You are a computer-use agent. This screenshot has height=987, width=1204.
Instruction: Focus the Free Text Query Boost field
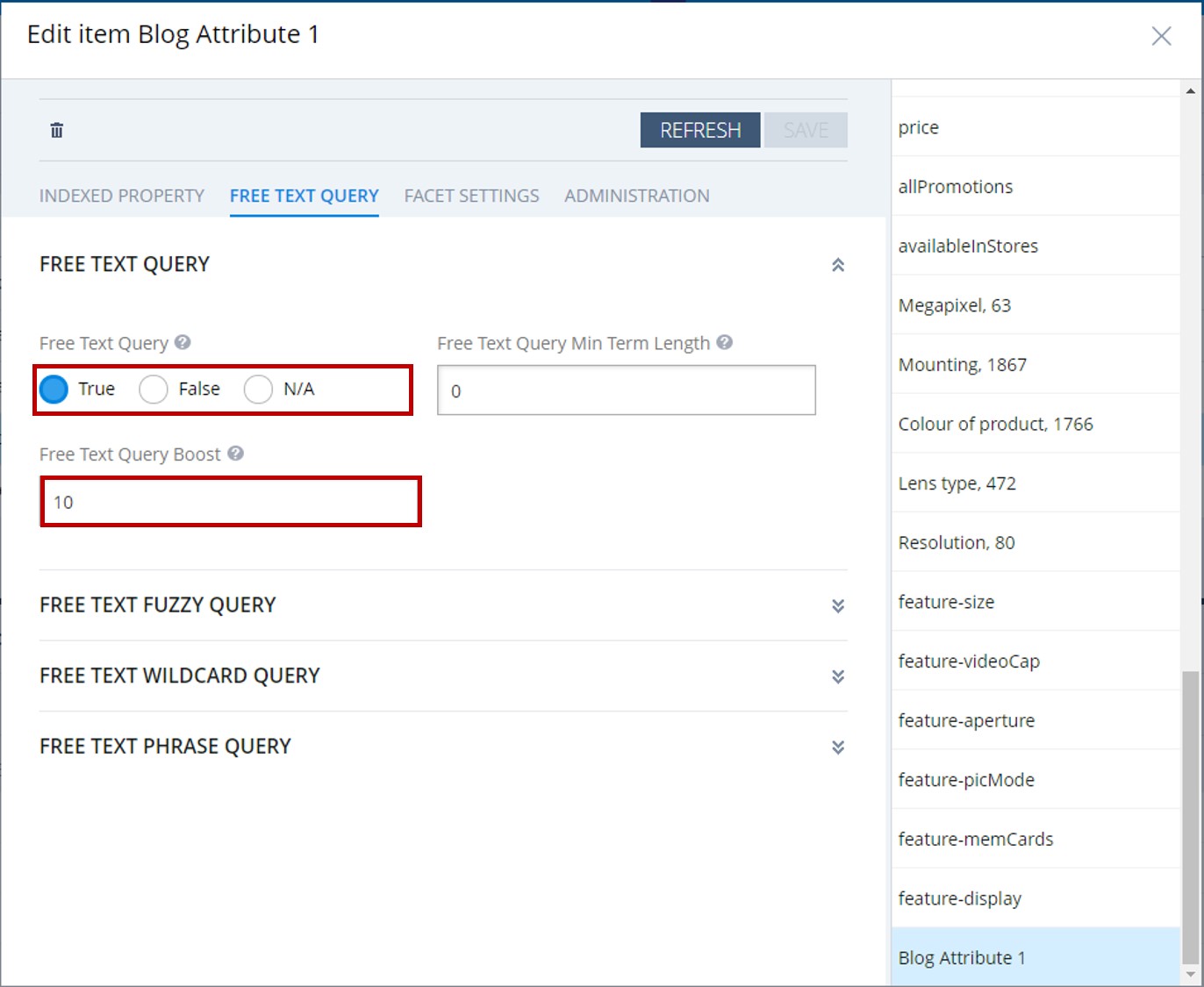pyautogui.click(x=231, y=502)
